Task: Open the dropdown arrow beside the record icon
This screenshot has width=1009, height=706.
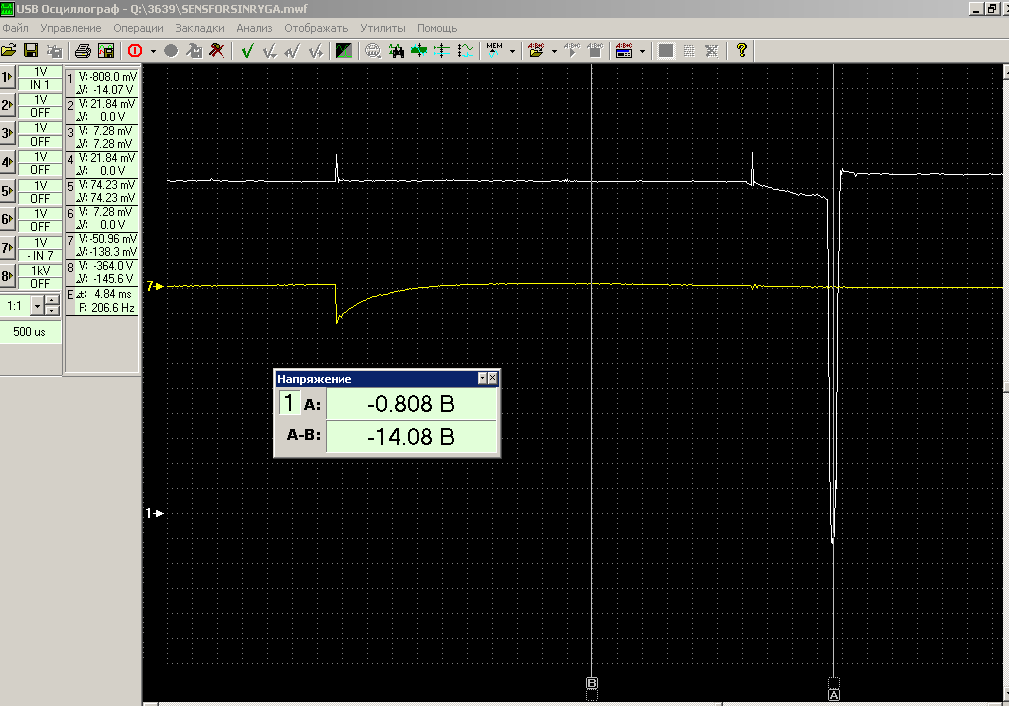Action: click(x=154, y=50)
